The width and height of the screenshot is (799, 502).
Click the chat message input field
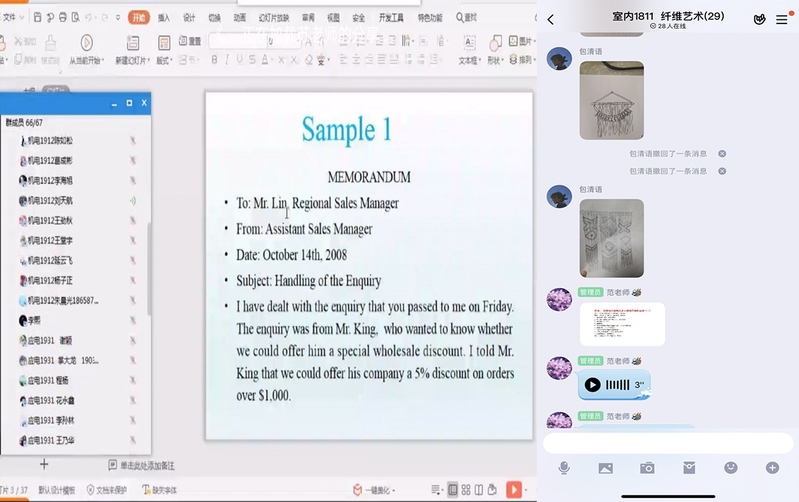click(669, 442)
